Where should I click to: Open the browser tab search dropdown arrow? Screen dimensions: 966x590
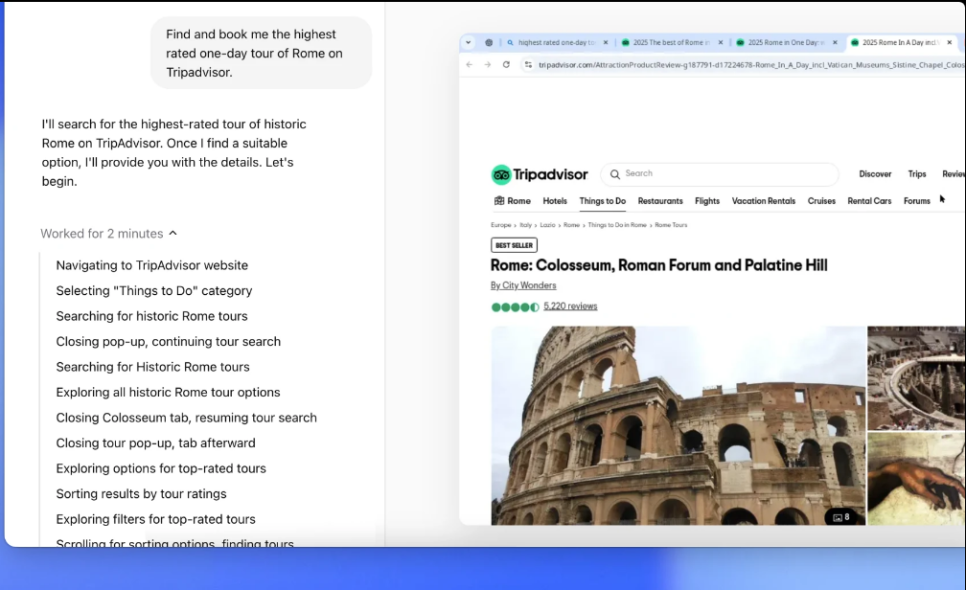point(468,42)
